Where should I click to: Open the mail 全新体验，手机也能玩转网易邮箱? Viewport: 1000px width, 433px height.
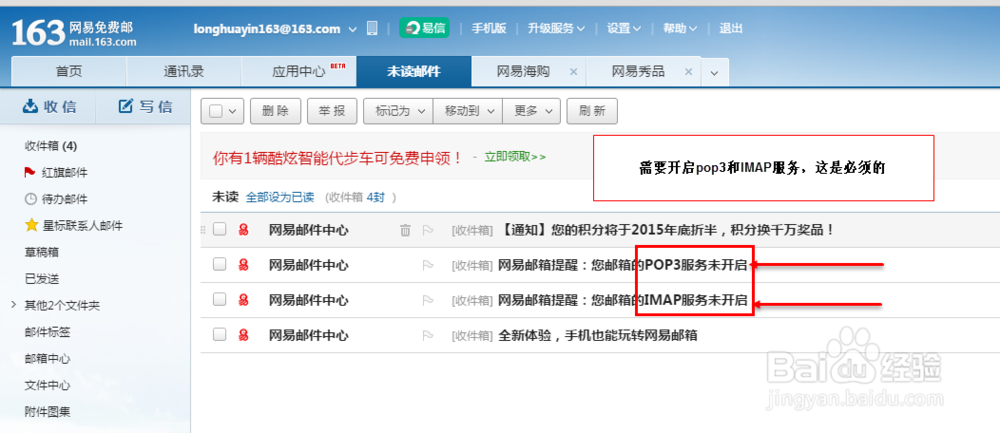click(x=598, y=335)
